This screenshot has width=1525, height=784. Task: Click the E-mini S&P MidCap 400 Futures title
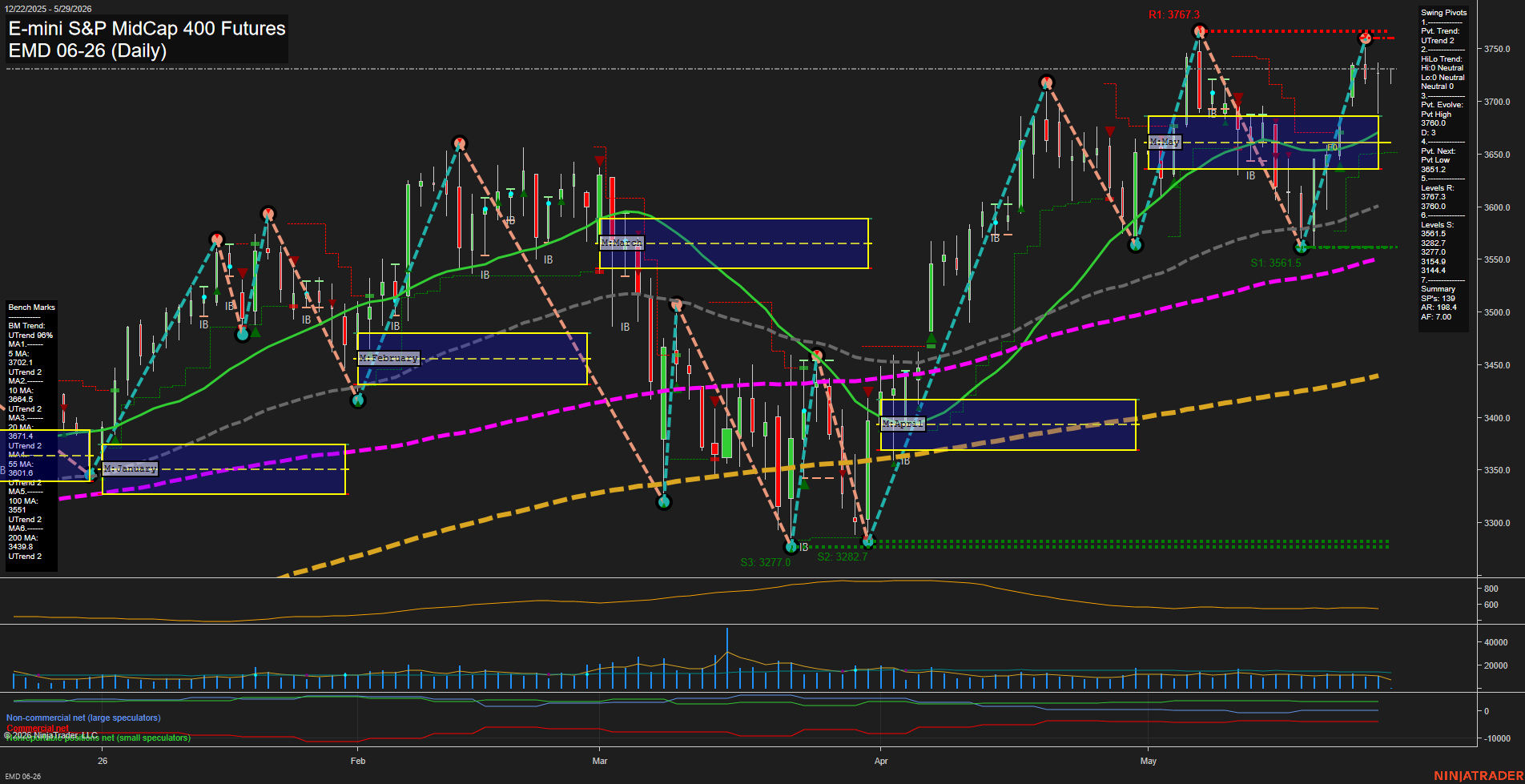(x=147, y=29)
